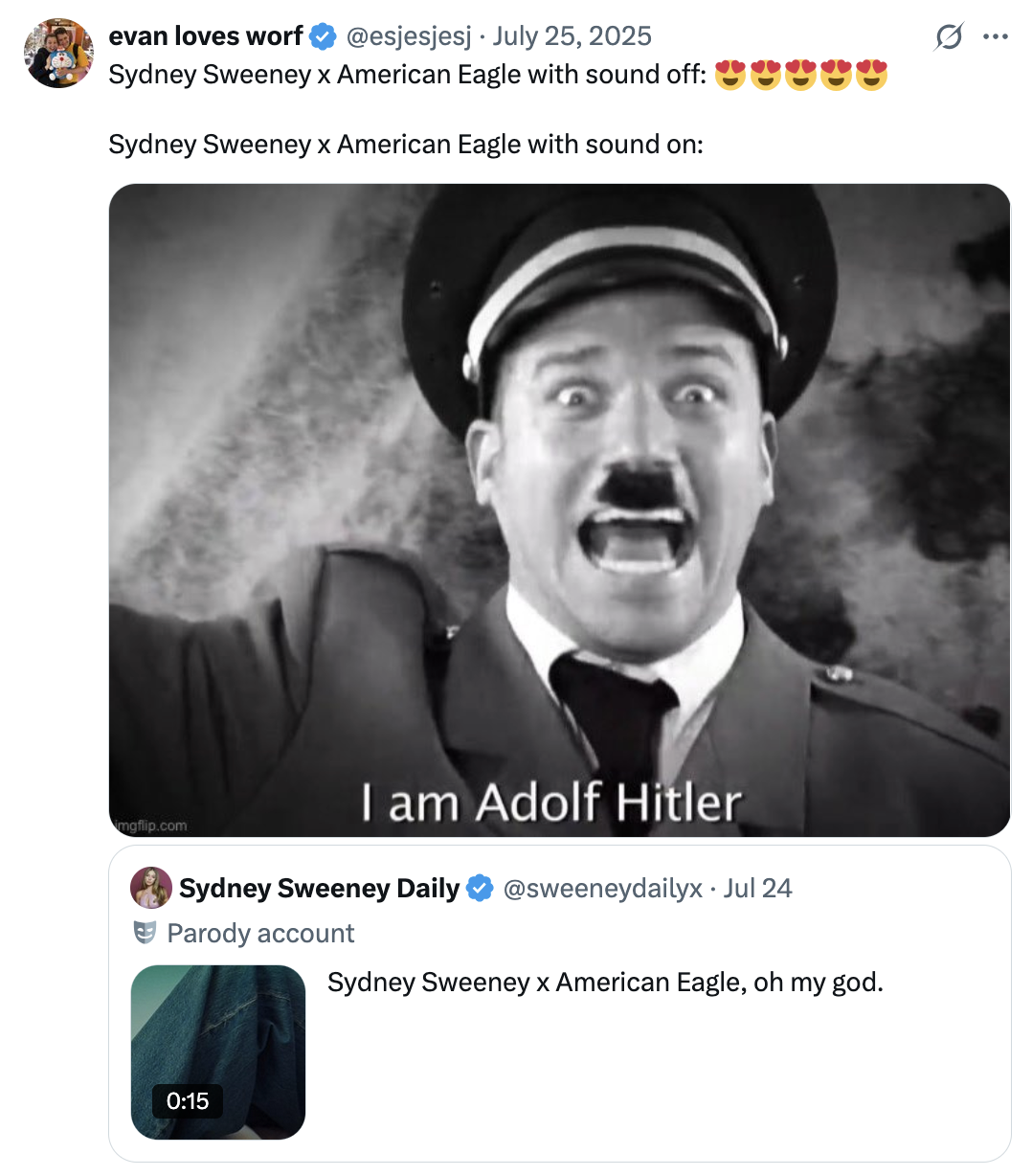This screenshot has width=1032, height=1176.
Task: Click the Sydney Sweeney Daily display name
Action: pyautogui.click(x=318, y=888)
